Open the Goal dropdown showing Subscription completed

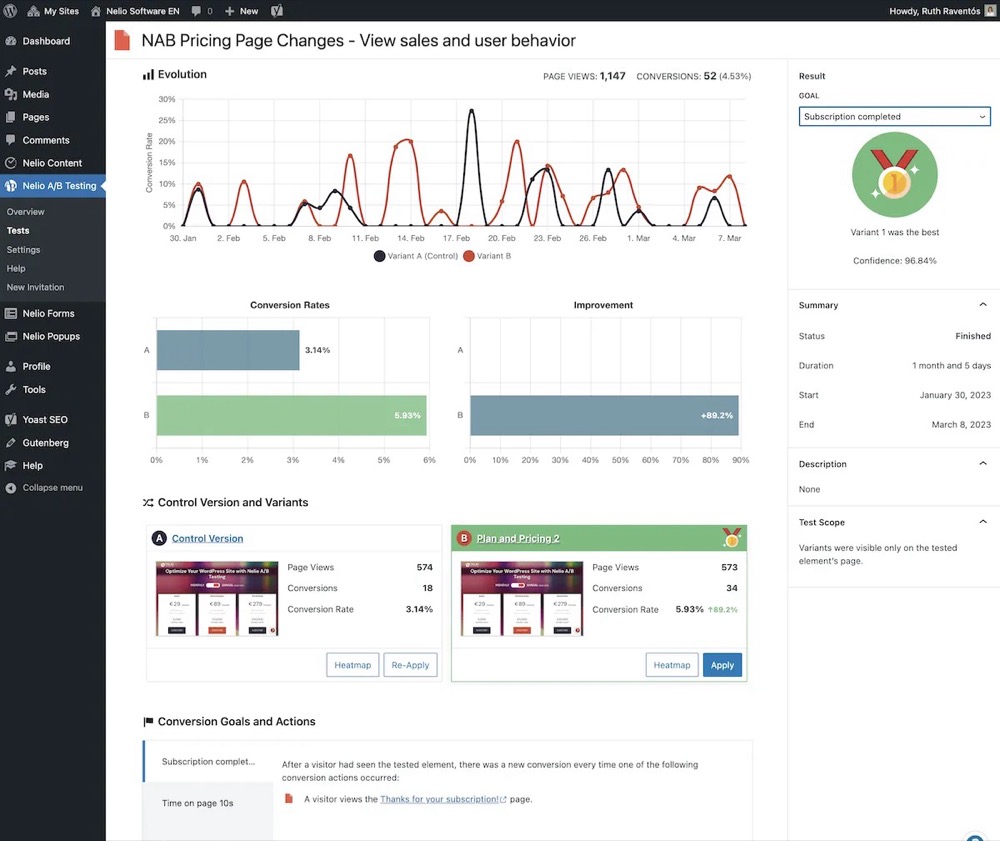click(894, 117)
